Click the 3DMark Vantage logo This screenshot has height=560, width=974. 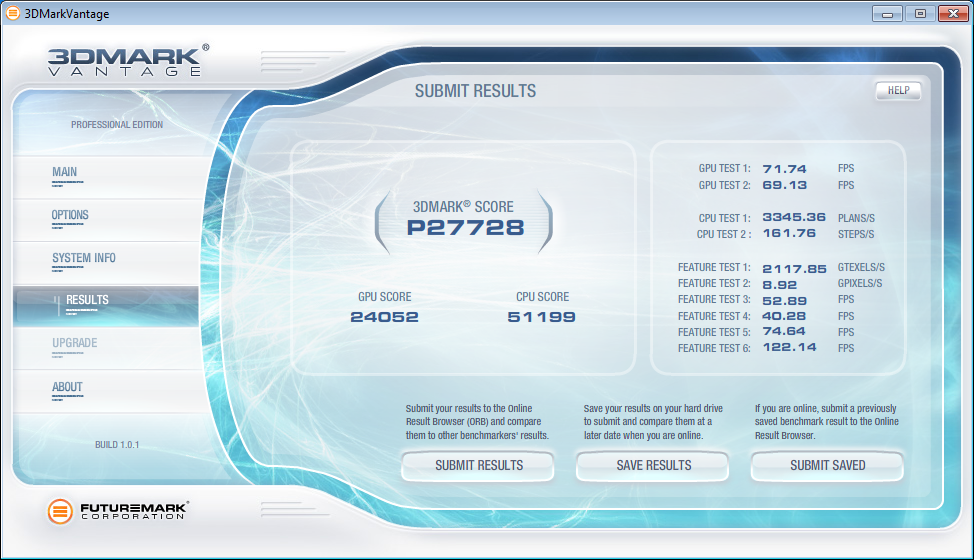pos(128,61)
